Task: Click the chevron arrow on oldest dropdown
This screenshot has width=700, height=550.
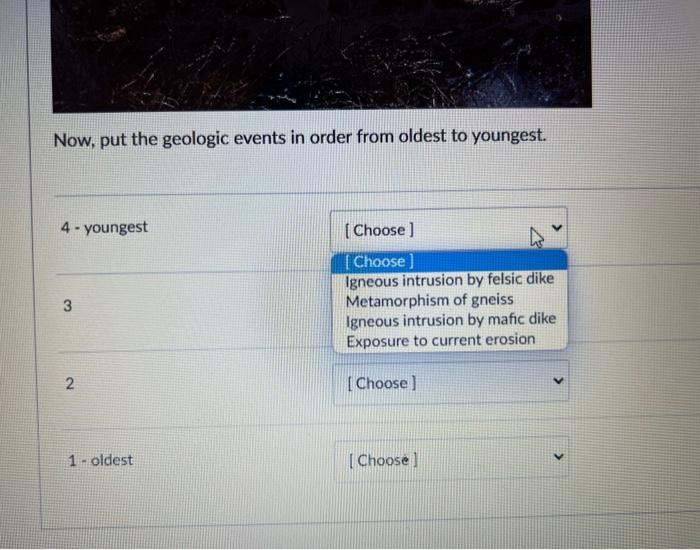Action: pos(558,457)
